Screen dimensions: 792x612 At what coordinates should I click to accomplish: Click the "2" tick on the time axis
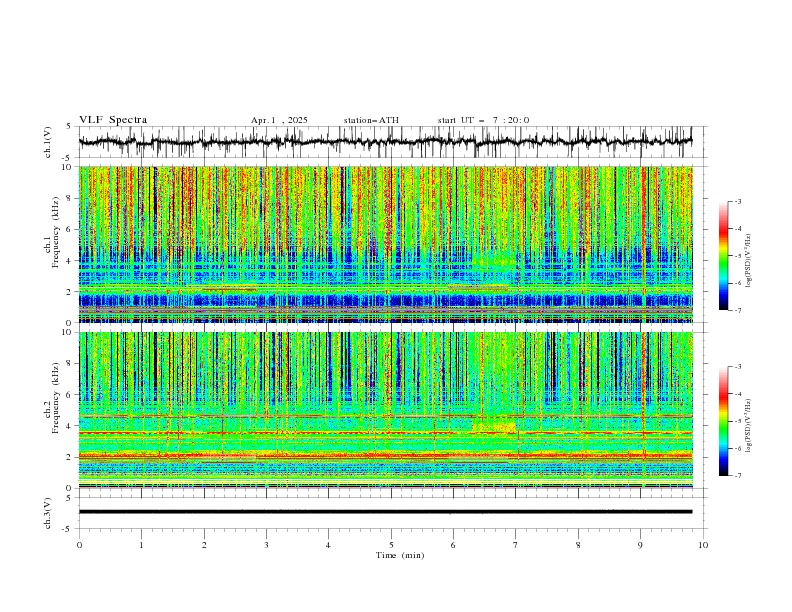pos(204,545)
